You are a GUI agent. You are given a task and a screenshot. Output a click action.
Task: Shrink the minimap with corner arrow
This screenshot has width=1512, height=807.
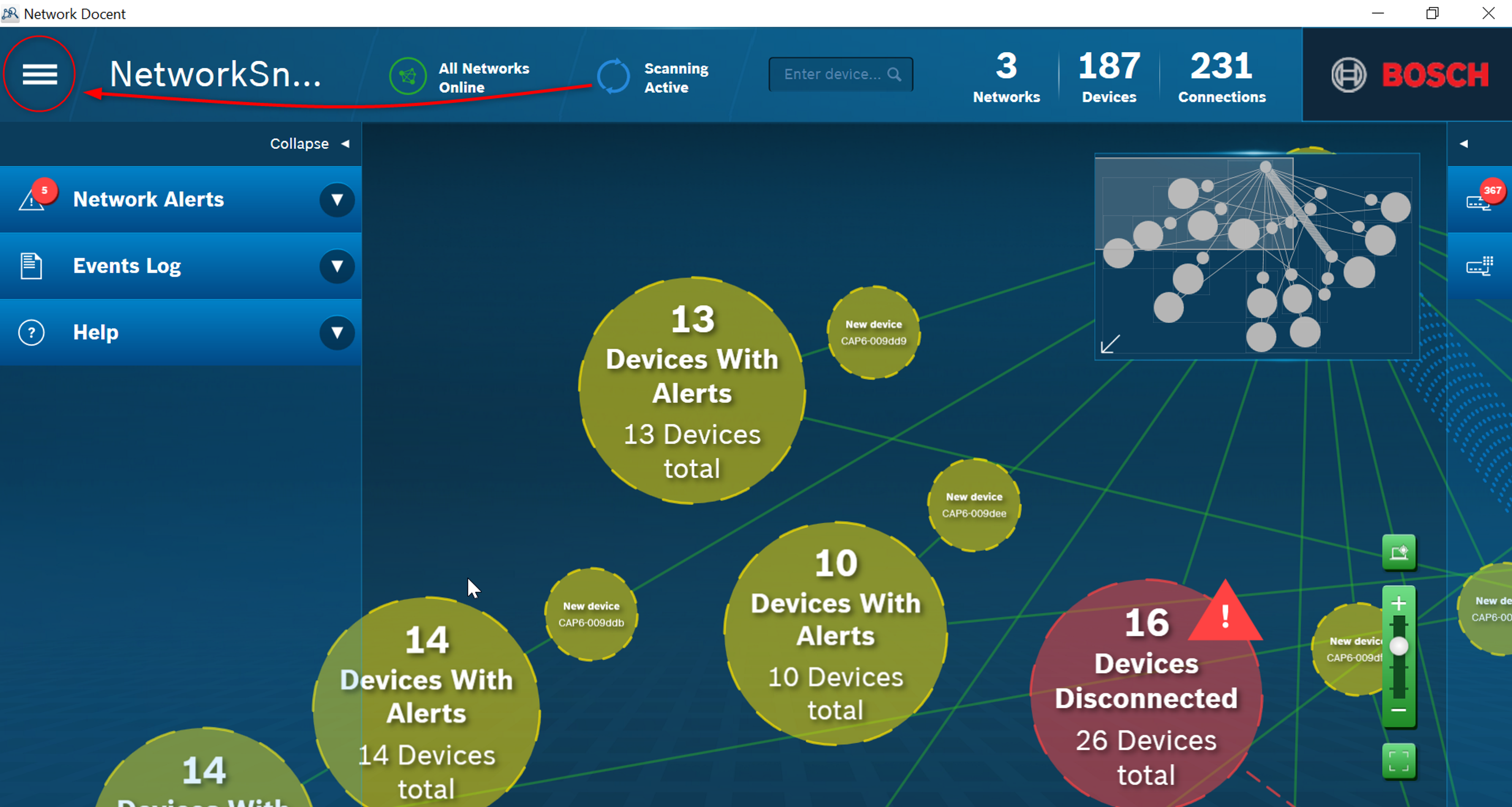point(1110,344)
